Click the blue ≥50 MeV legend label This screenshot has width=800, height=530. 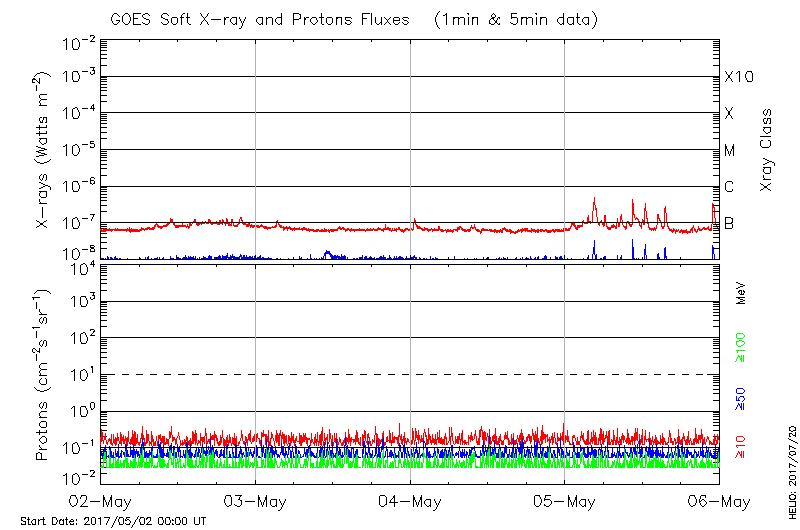(x=740, y=396)
